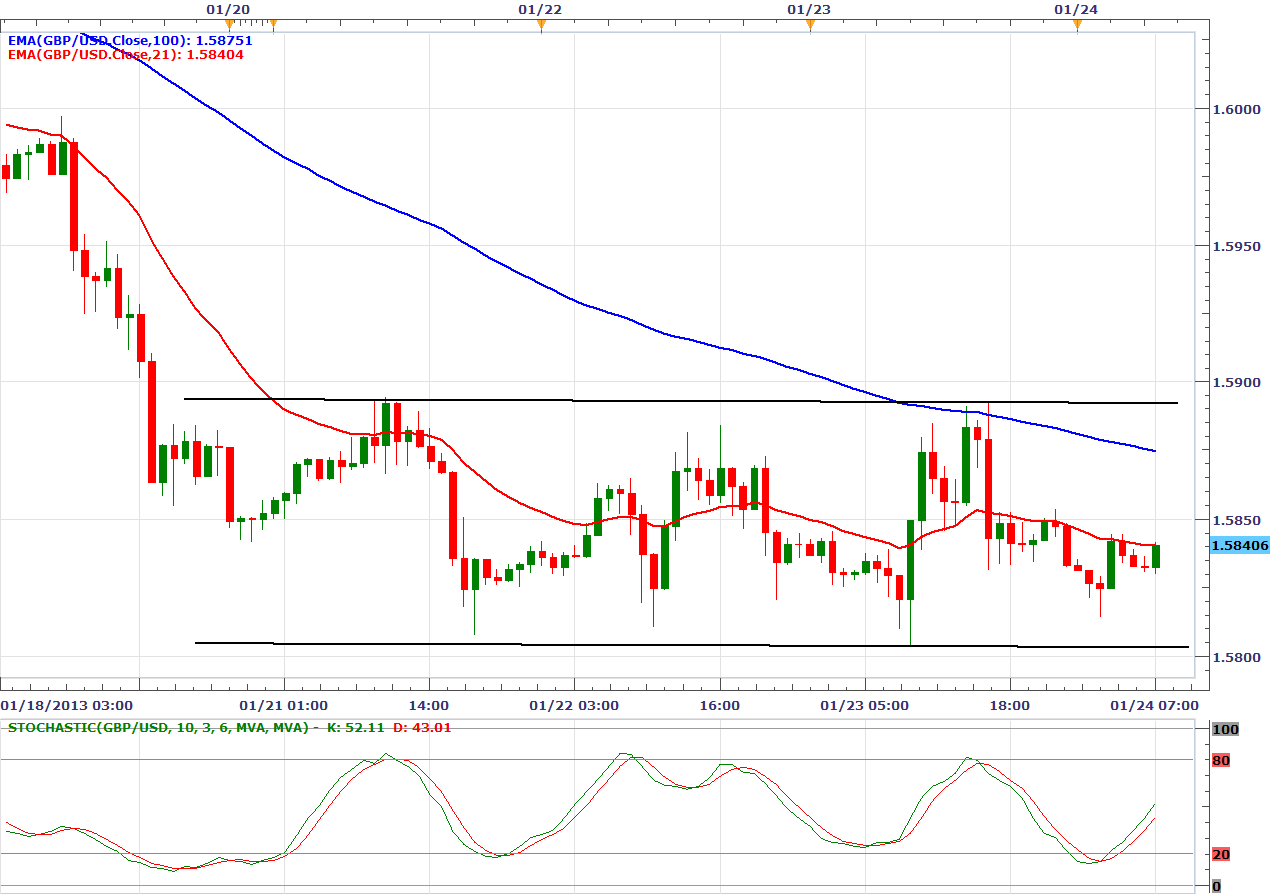The height and width of the screenshot is (894, 1274).
Task: Click the 1.6000 price axis label
Action: tap(1235, 108)
